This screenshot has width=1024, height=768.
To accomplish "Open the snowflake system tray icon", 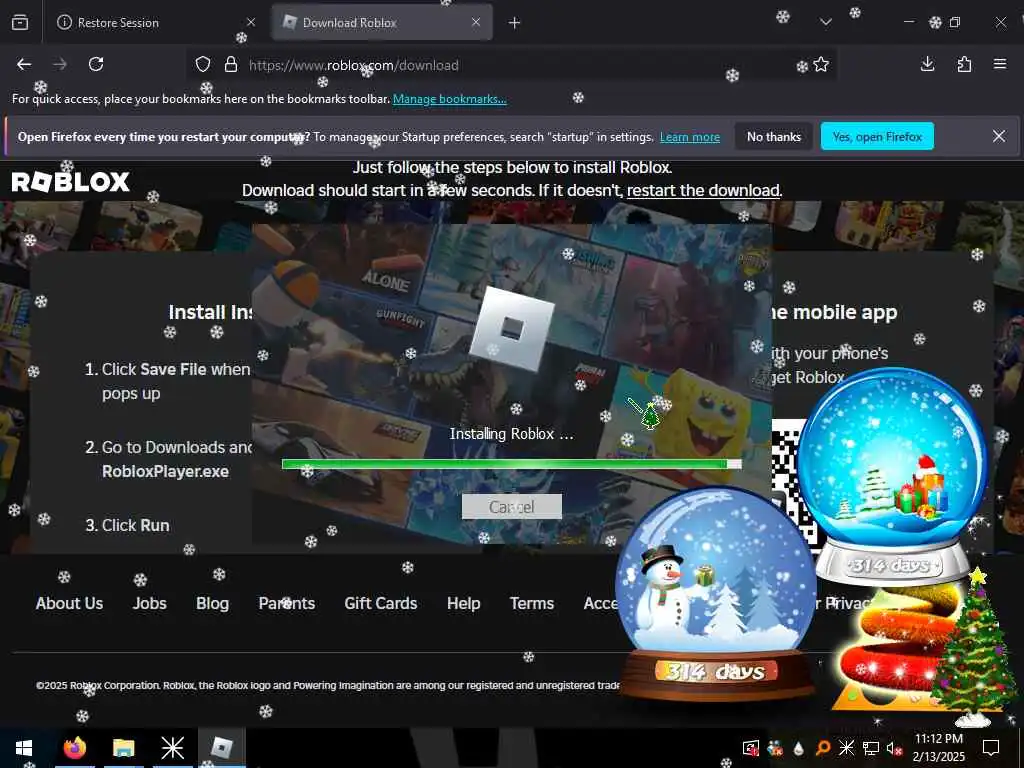I will pos(846,748).
